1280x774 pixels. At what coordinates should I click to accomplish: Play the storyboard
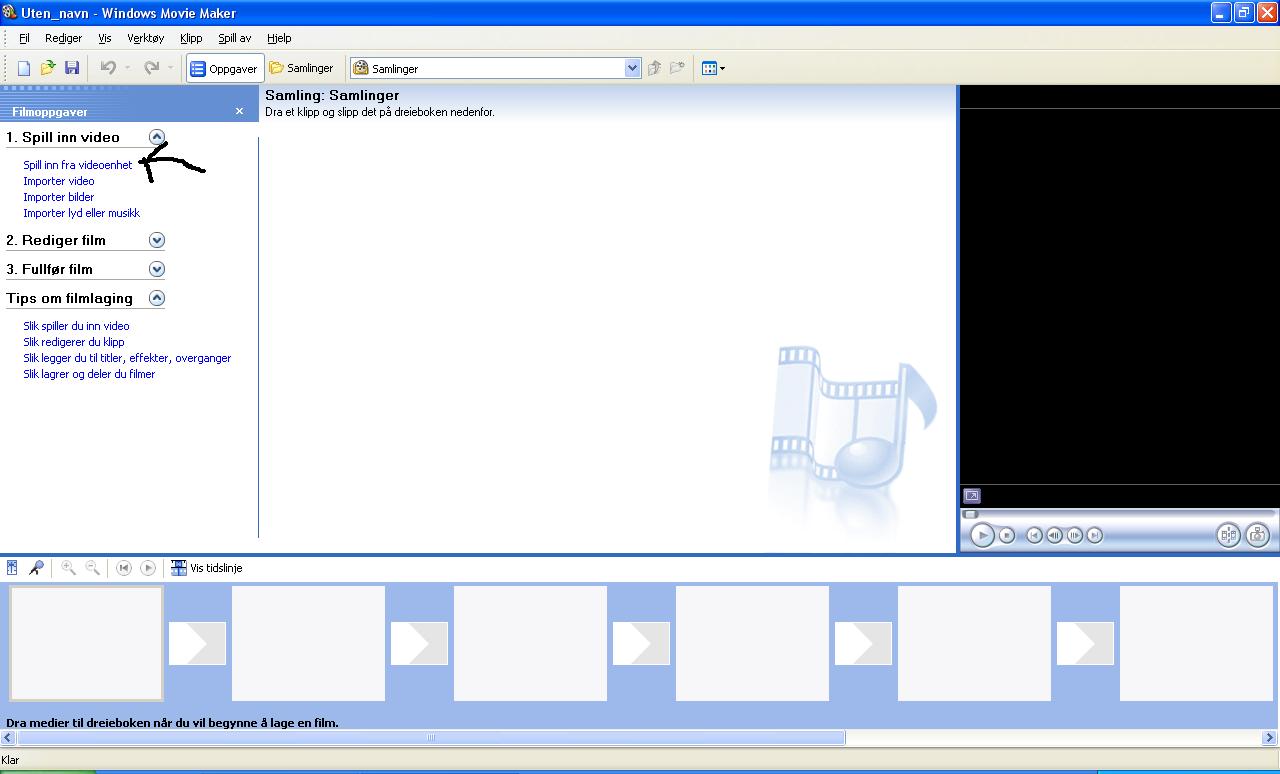[148, 568]
